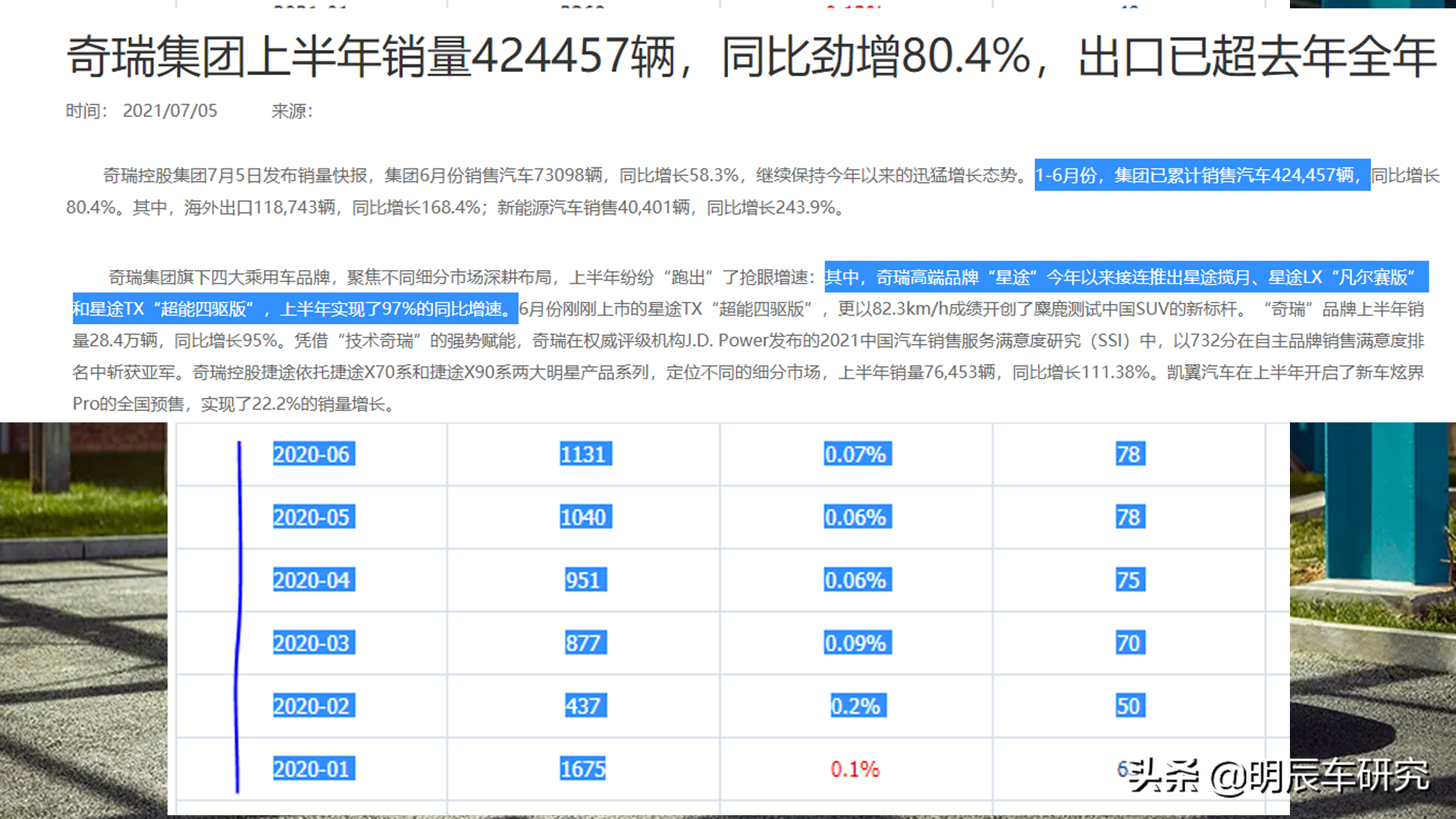Click rank 78 in 2020-06 row

(x=1129, y=454)
